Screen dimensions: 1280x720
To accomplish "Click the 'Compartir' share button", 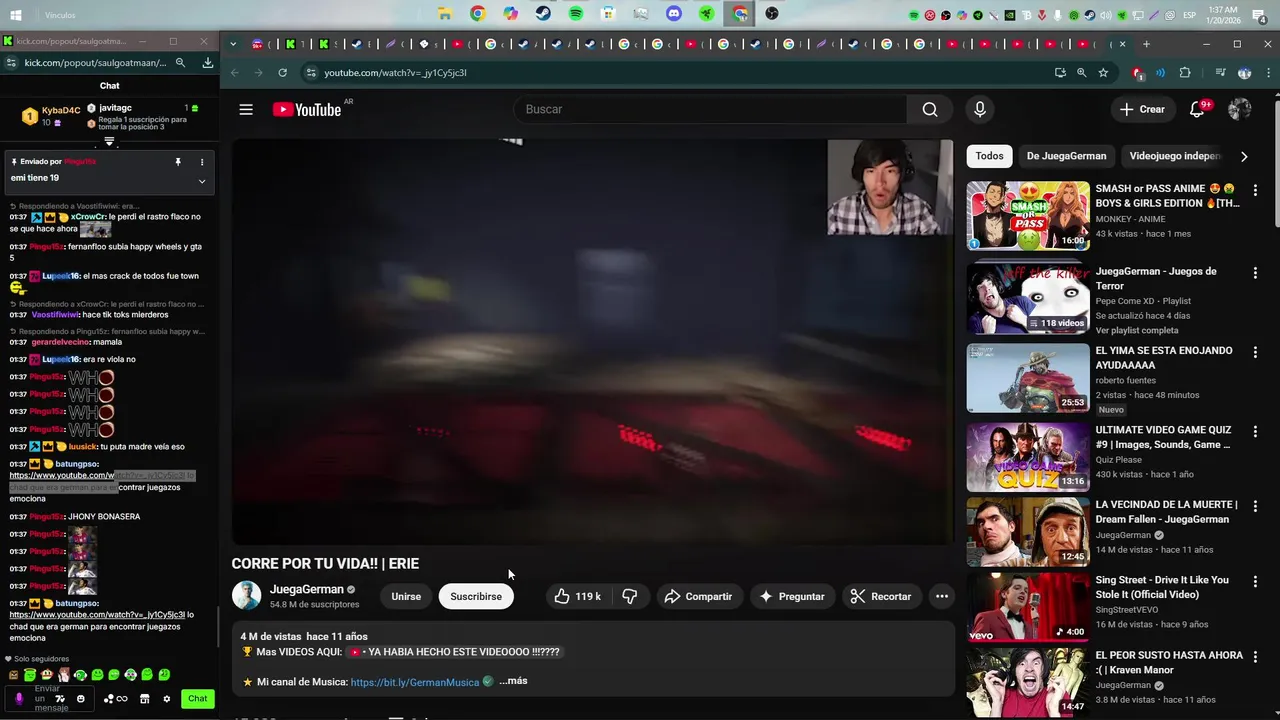I will click(699, 596).
